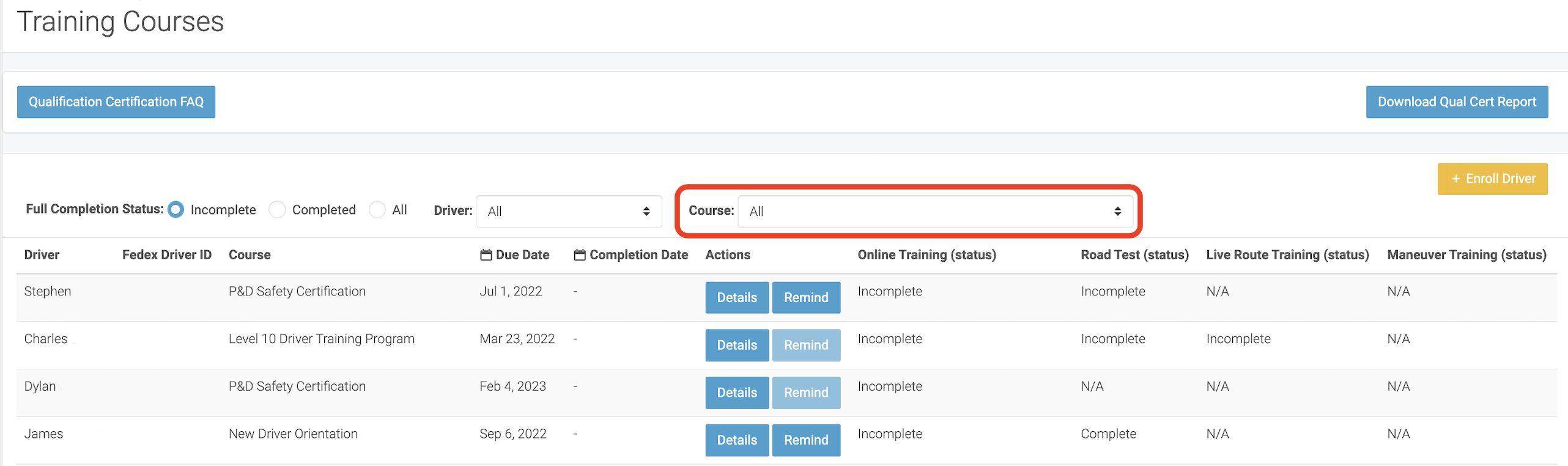Click the Feb 4, 2023 due date

pyautogui.click(x=512, y=387)
